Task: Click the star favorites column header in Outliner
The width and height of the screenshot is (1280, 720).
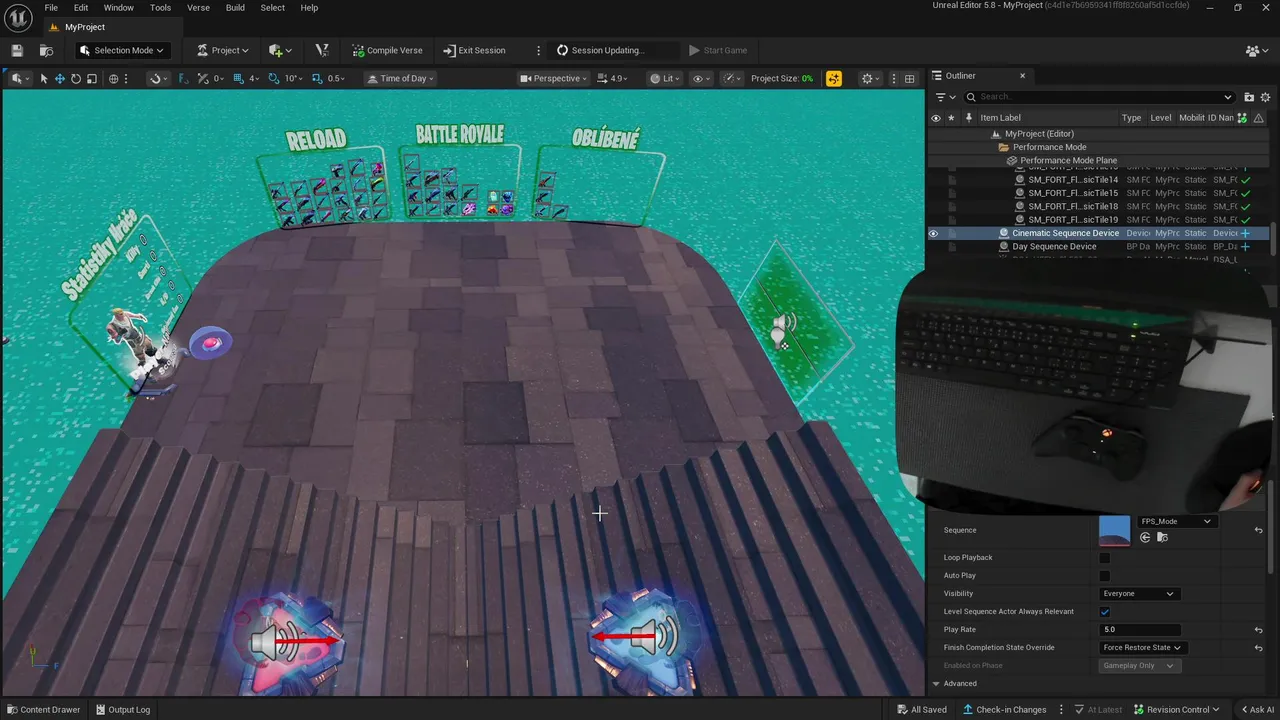Action: [x=951, y=117]
